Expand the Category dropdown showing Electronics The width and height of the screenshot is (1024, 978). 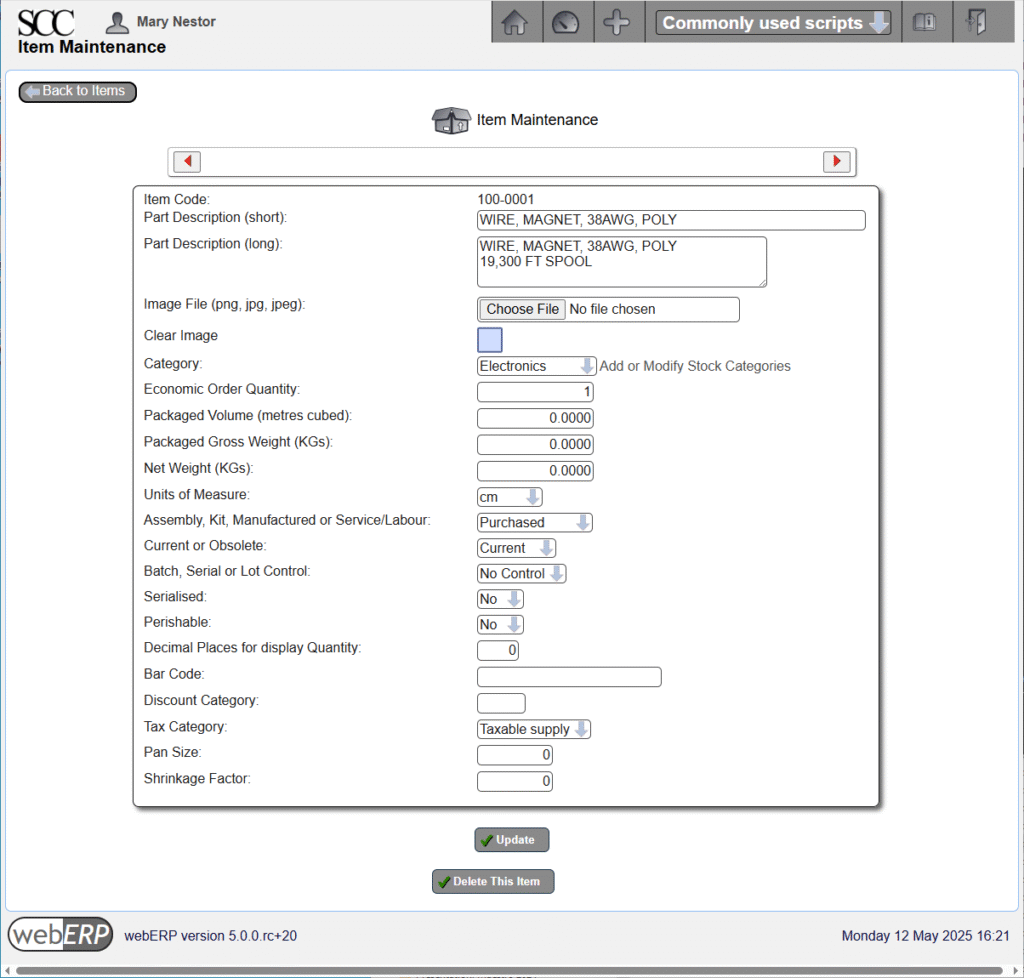pos(536,366)
